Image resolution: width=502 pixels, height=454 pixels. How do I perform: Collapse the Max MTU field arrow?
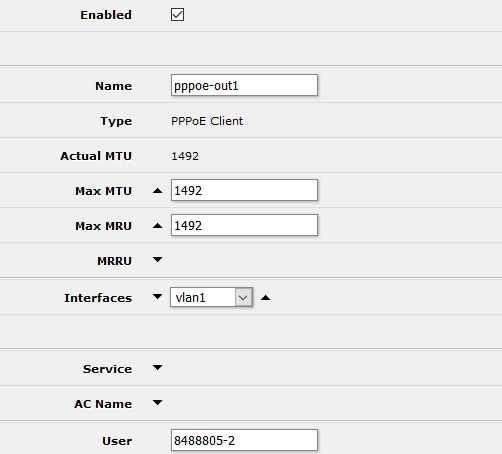[157, 191]
